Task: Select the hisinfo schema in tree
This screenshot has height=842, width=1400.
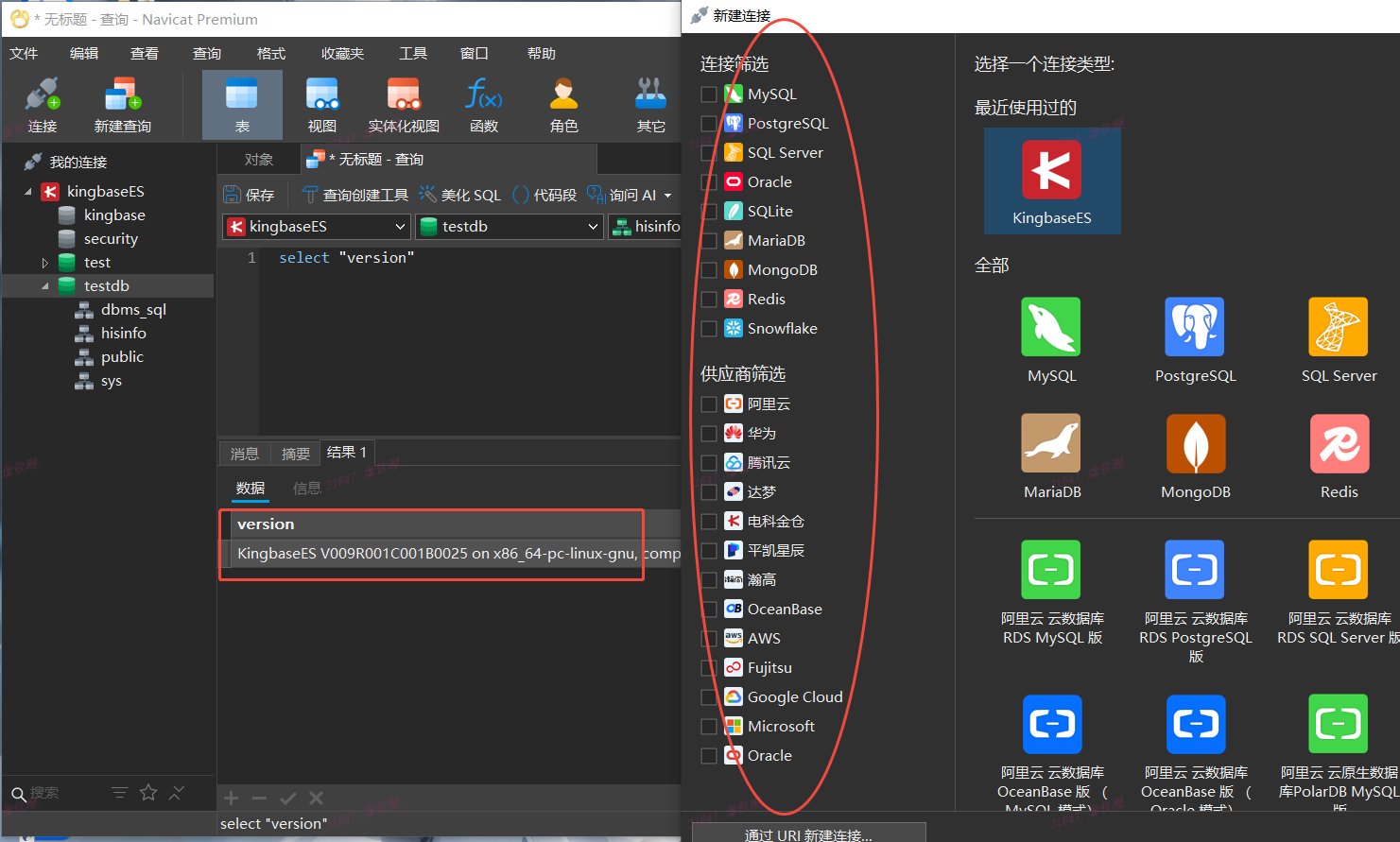Action: (124, 334)
